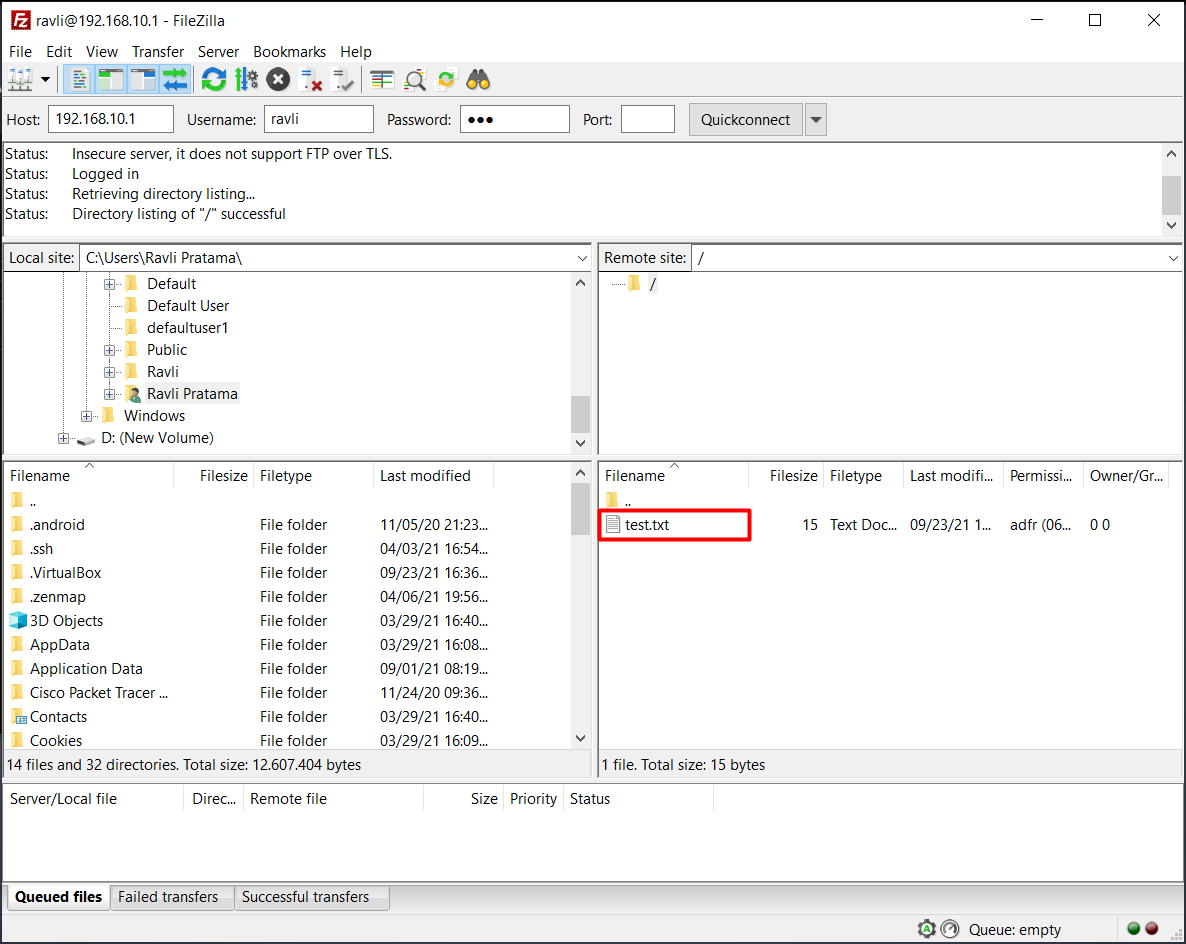Click the Port input field
The image size is (1186, 944).
point(647,120)
